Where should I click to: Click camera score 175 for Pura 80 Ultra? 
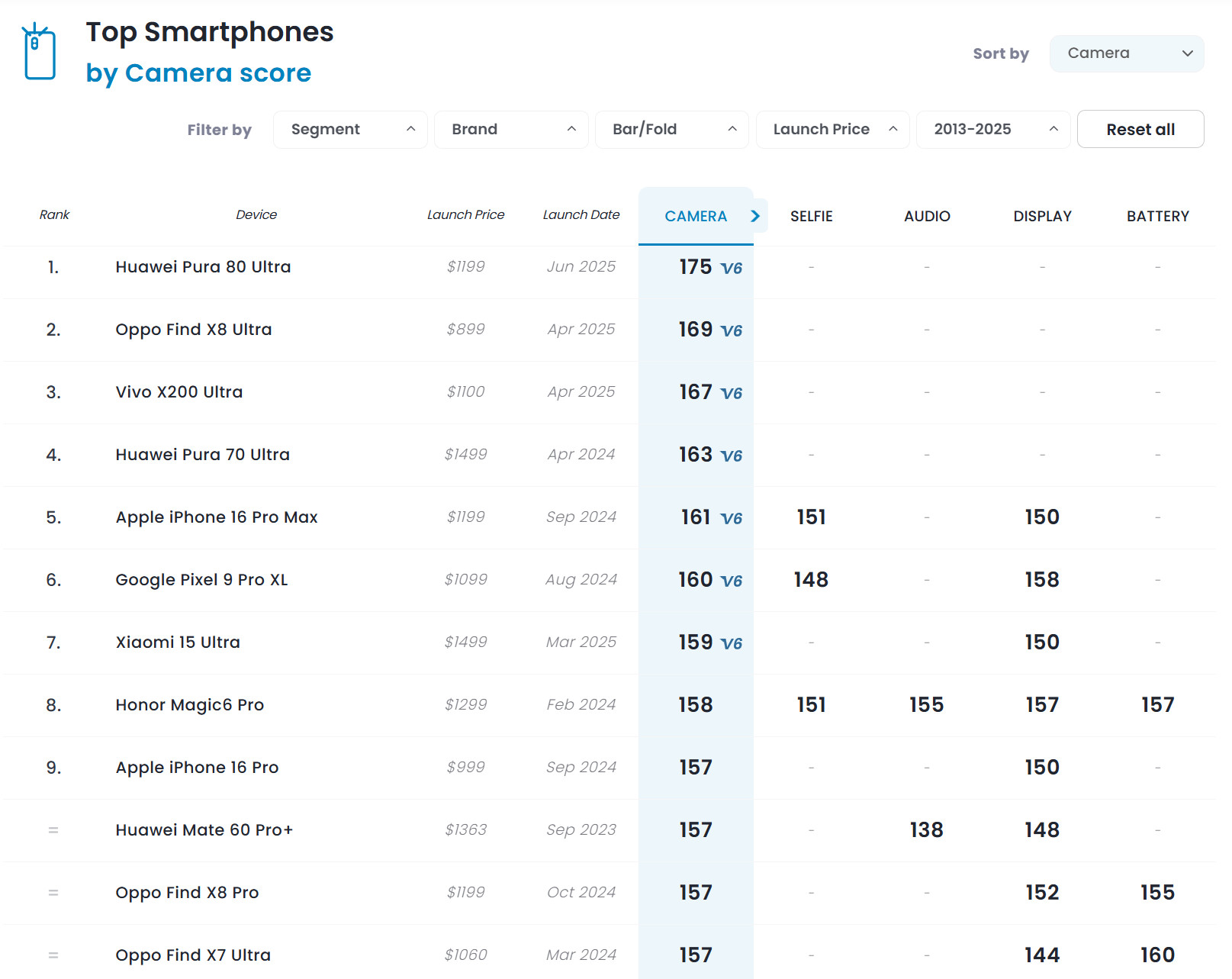tap(696, 267)
